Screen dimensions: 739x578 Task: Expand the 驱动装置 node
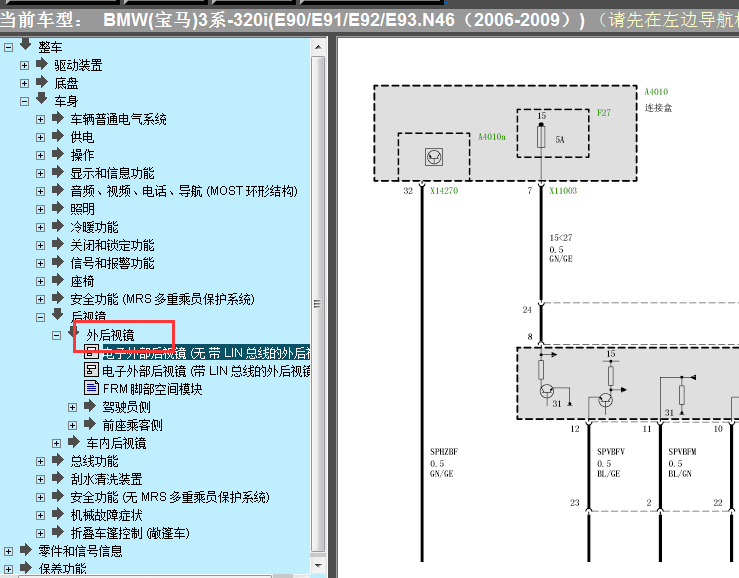[25, 66]
